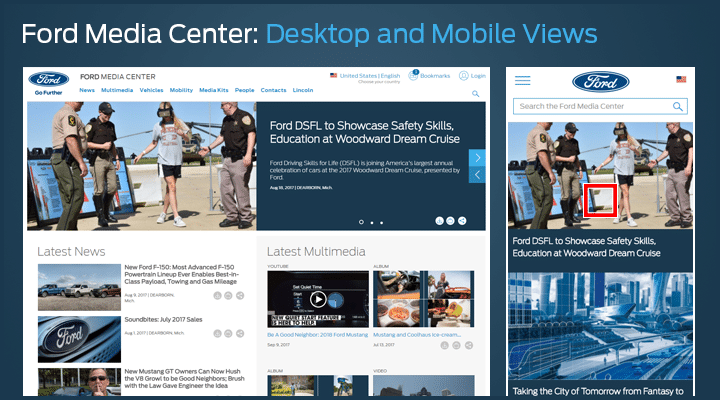The height and width of the screenshot is (400, 720).
Task: Open the New Ford F-150 news headline
Action: 181,274
